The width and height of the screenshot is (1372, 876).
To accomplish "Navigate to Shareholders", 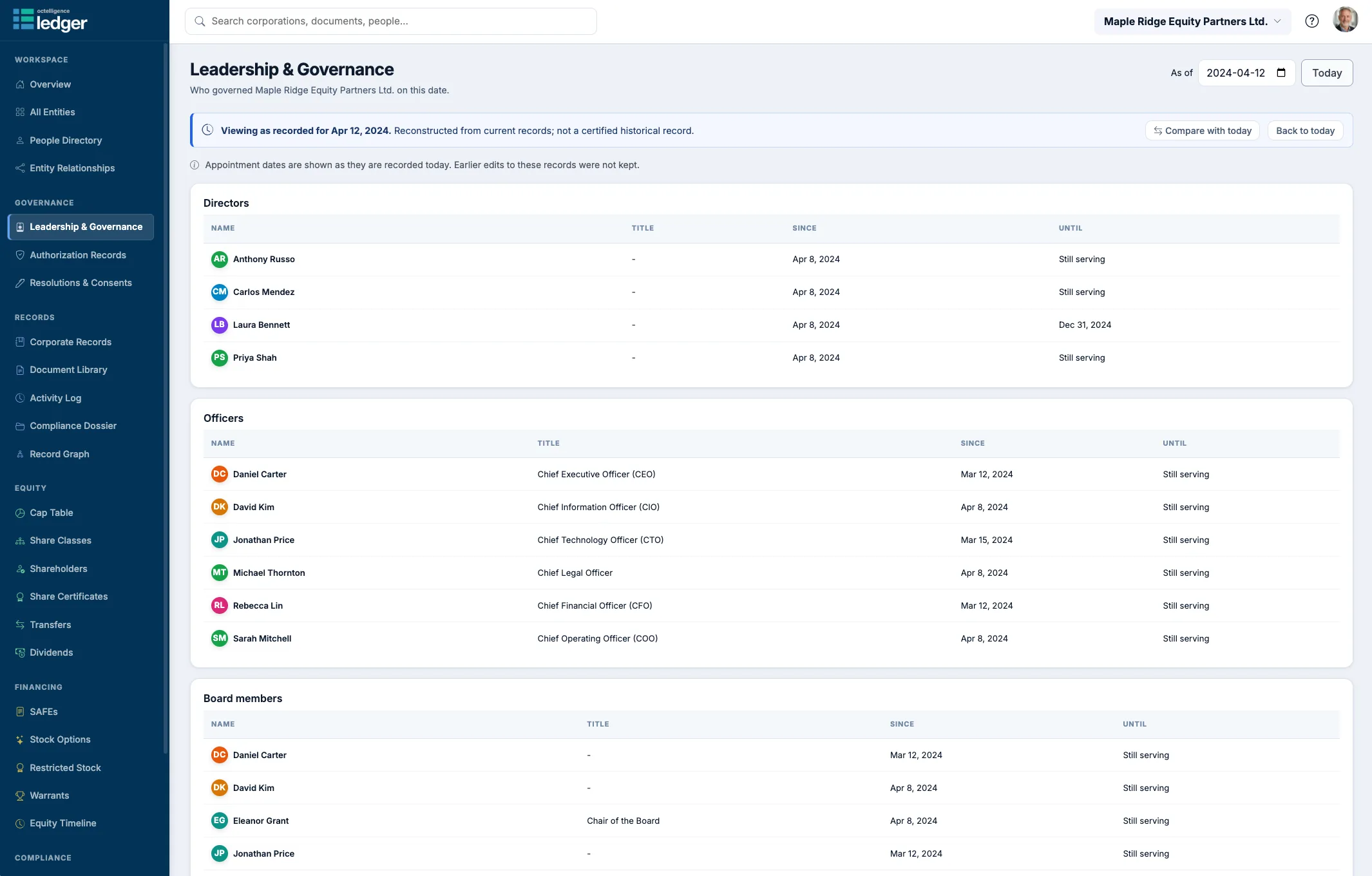I will click(x=81, y=569).
